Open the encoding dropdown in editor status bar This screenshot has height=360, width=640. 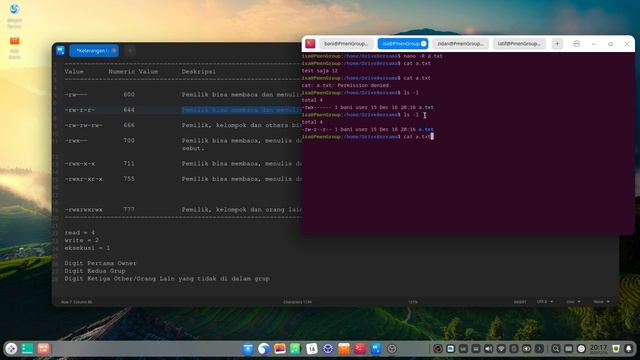545,302
